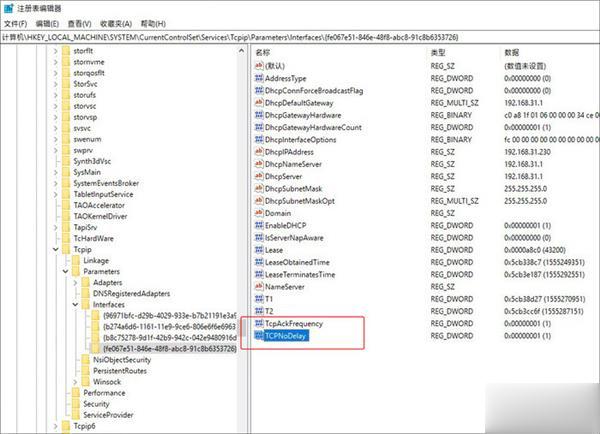Open the 文件(F) menu
The width and height of the screenshot is (600, 434).
click(x=15, y=24)
